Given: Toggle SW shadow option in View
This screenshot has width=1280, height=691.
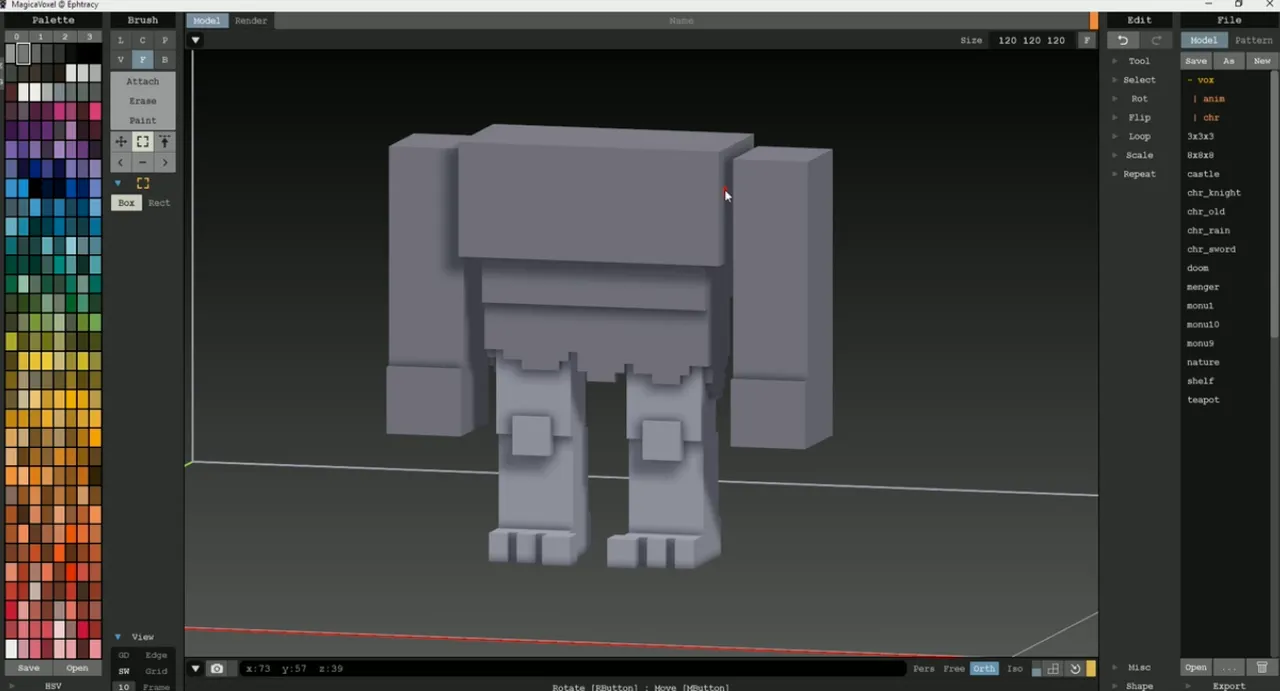Looking at the screenshot, I should tap(124, 671).
